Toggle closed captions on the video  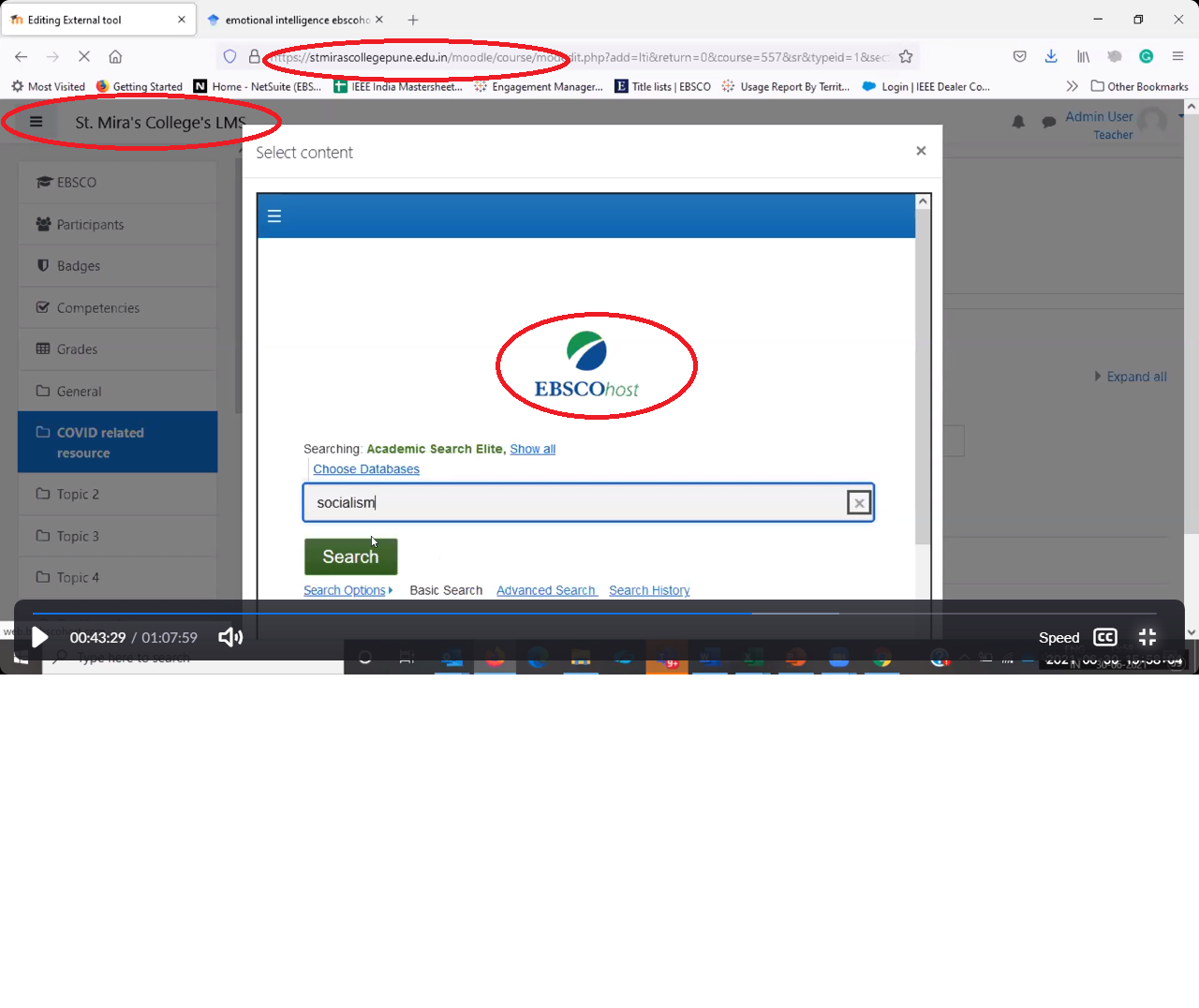coord(1104,637)
